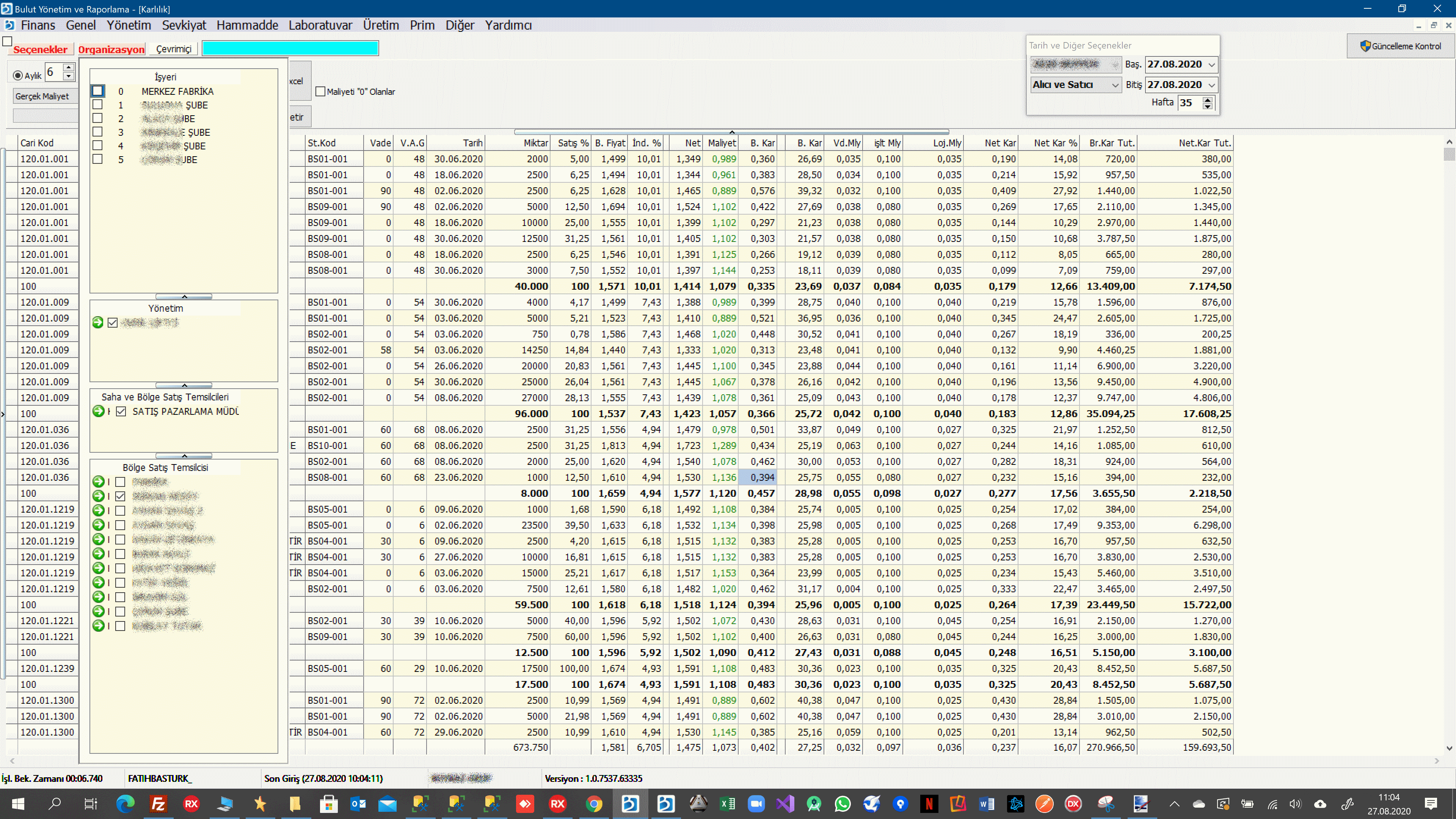The height and width of the screenshot is (819, 1456).
Task: Check the MERKEZ FABRİKA workplace checkbox
Action: (x=98, y=91)
